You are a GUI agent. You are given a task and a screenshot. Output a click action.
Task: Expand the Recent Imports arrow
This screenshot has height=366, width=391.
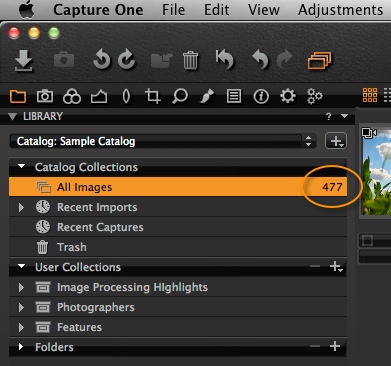pos(21,207)
